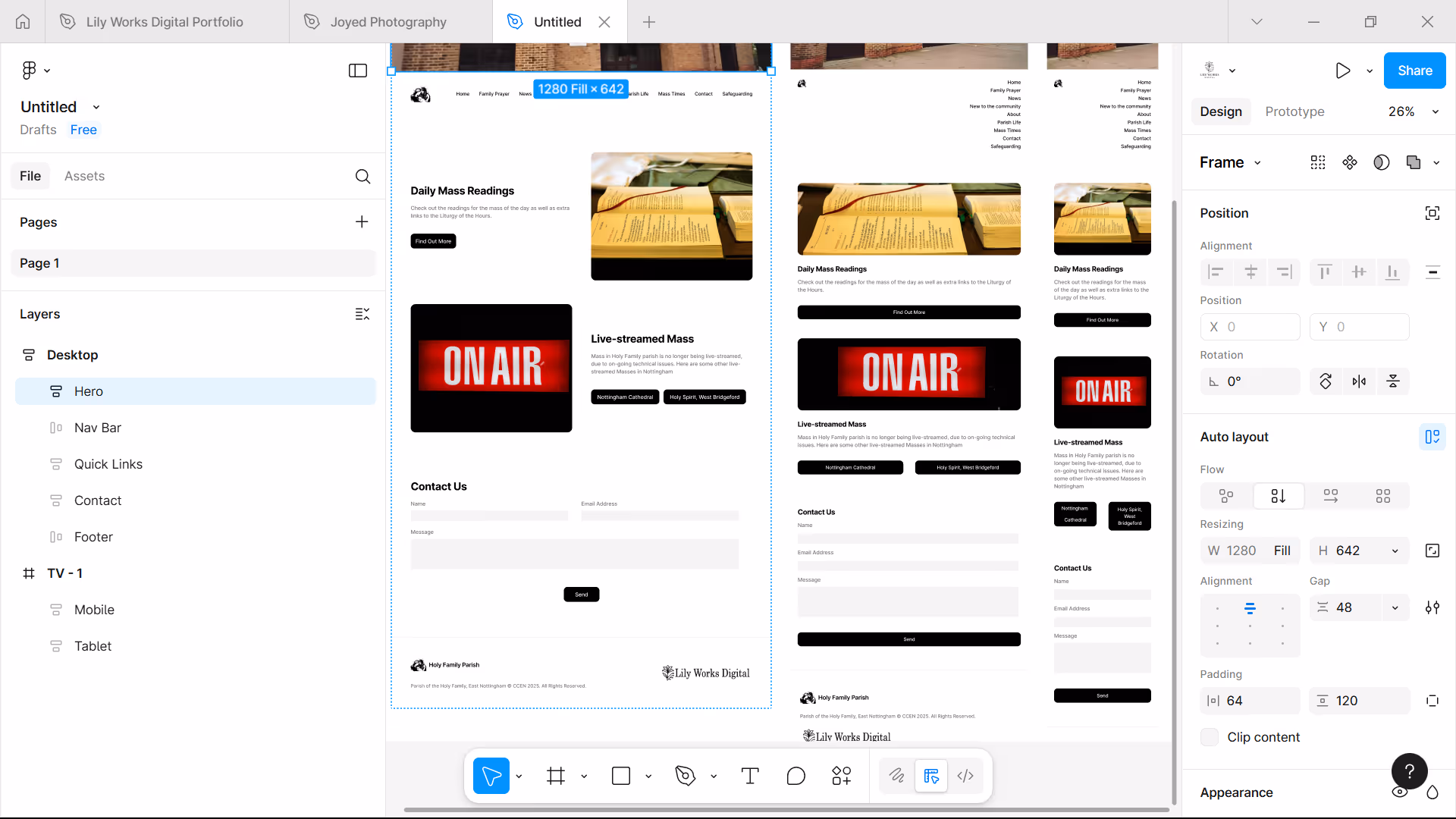The width and height of the screenshot is (1456, 819).
Task: Select the Frame tool in the toolbar
Action: (556, 776)
